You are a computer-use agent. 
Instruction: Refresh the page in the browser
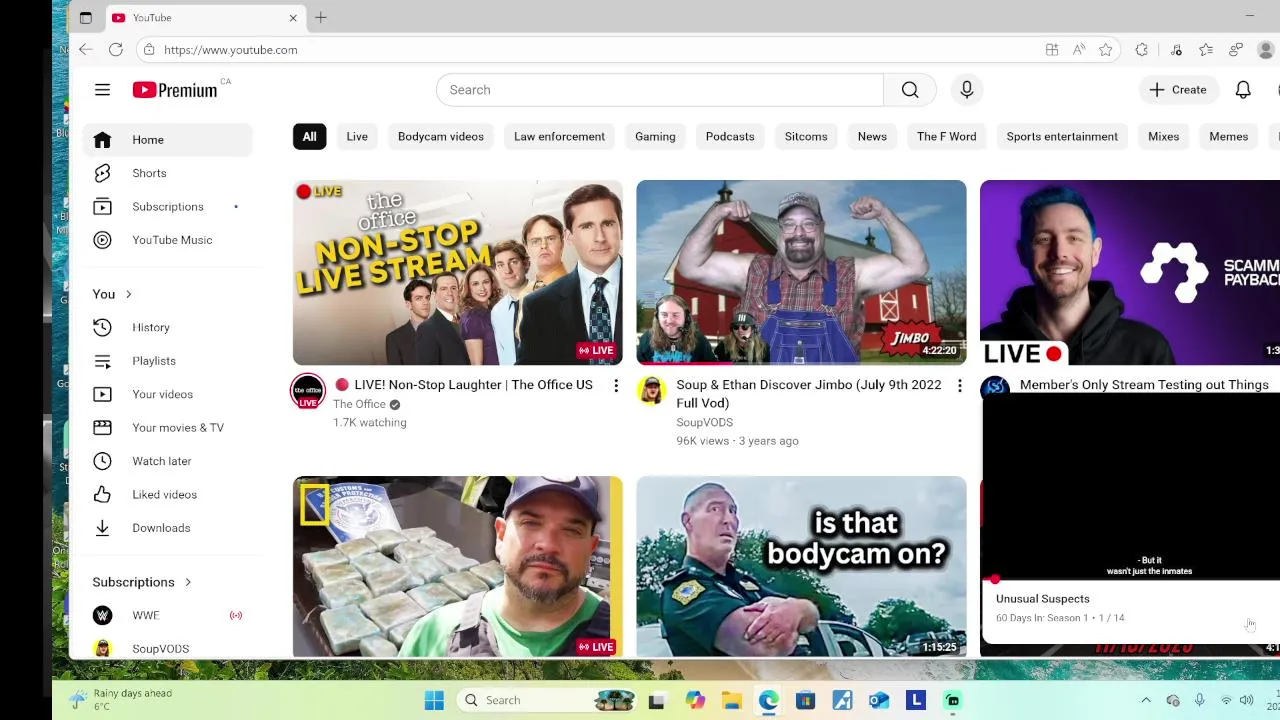pos(116,49)
